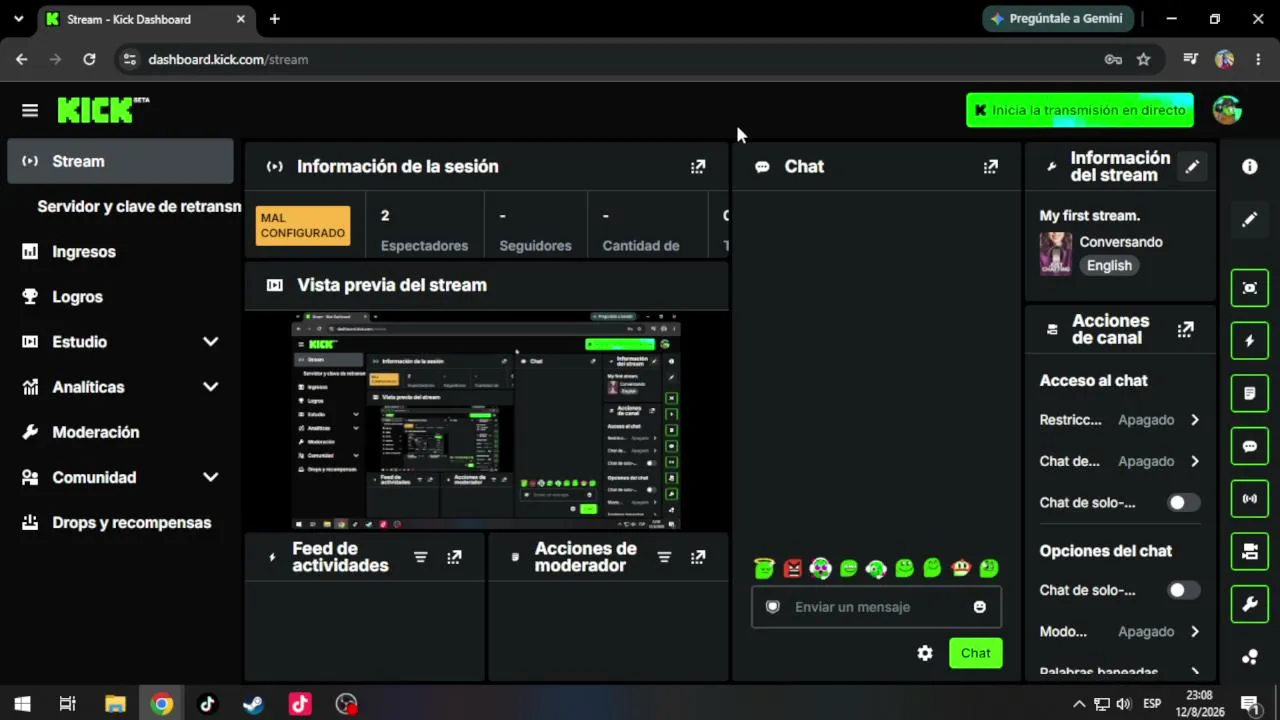Click the info circle icon in right sidebar
The image size is (1280, 720).
pos(1250,167)
